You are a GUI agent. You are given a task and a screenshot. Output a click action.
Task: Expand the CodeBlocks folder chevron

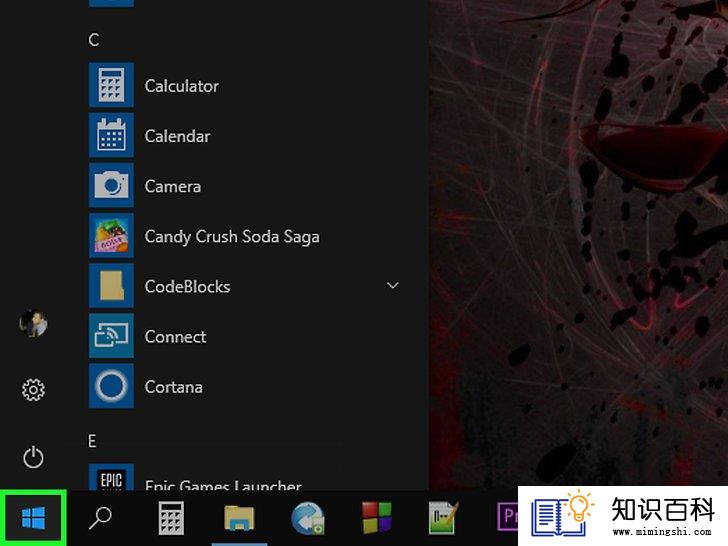click(x=393, y=286)
